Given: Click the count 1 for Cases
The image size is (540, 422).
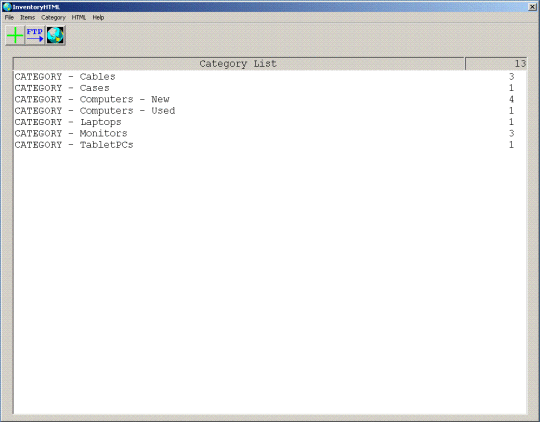Looking at the screenshot, I should coord(511,88).
